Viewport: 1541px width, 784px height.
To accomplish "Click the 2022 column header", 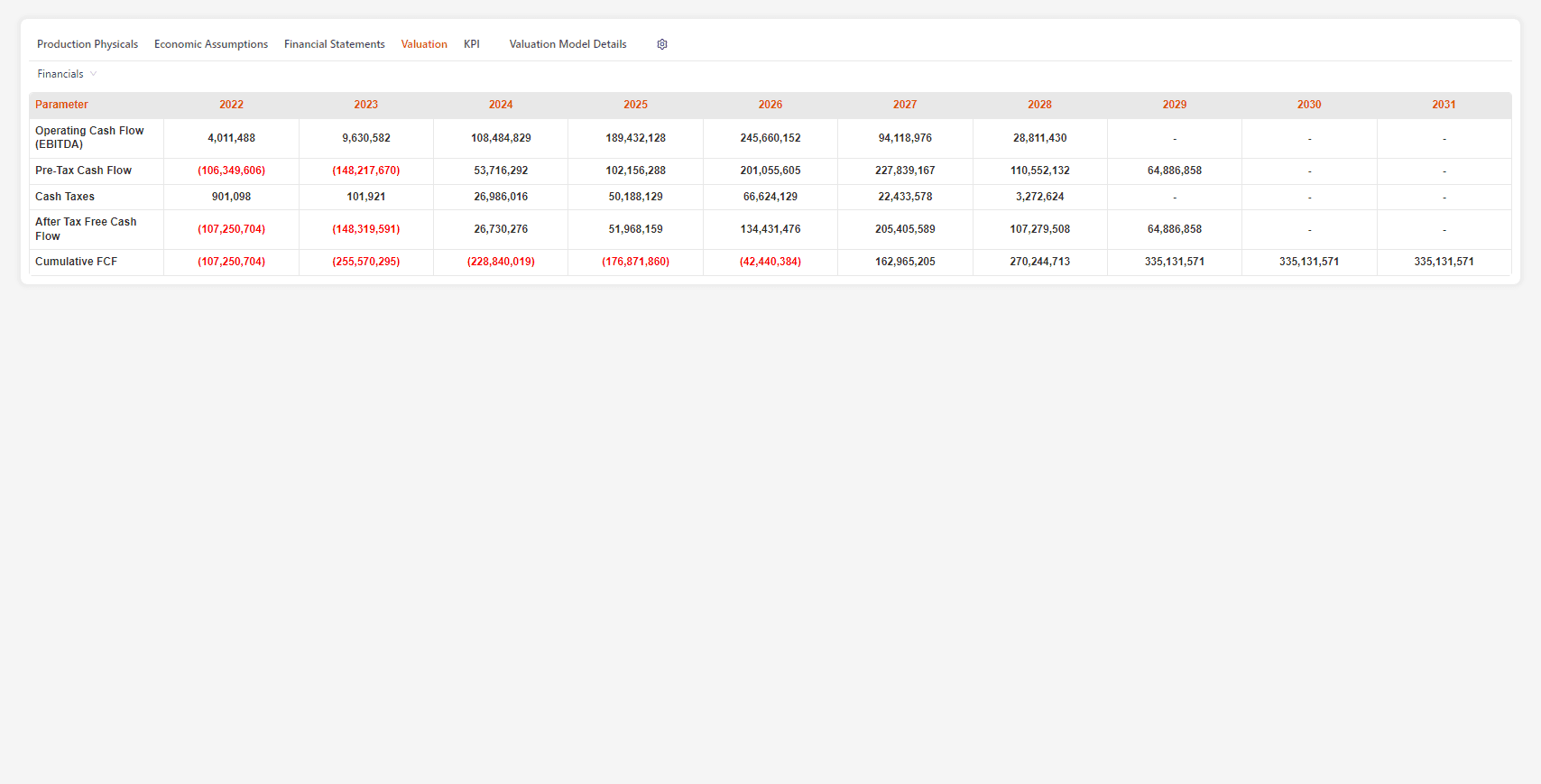I will click(231, 105).
